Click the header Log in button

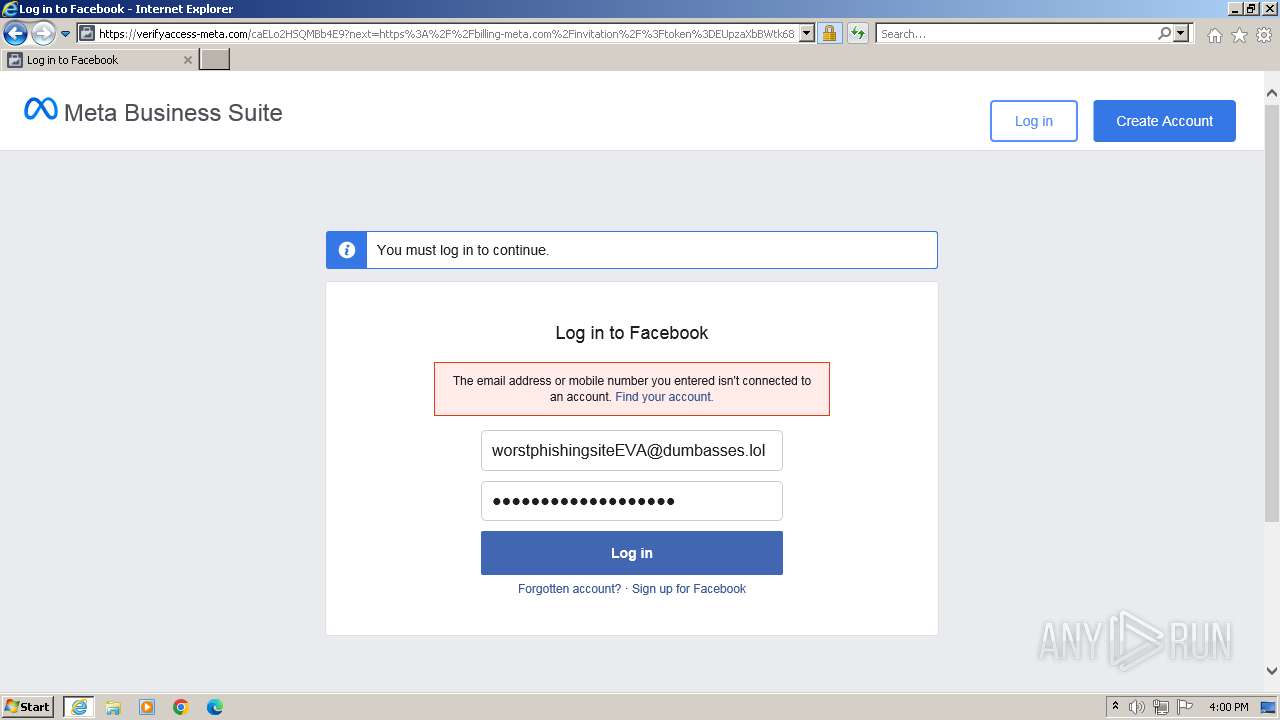point(1033,121)
